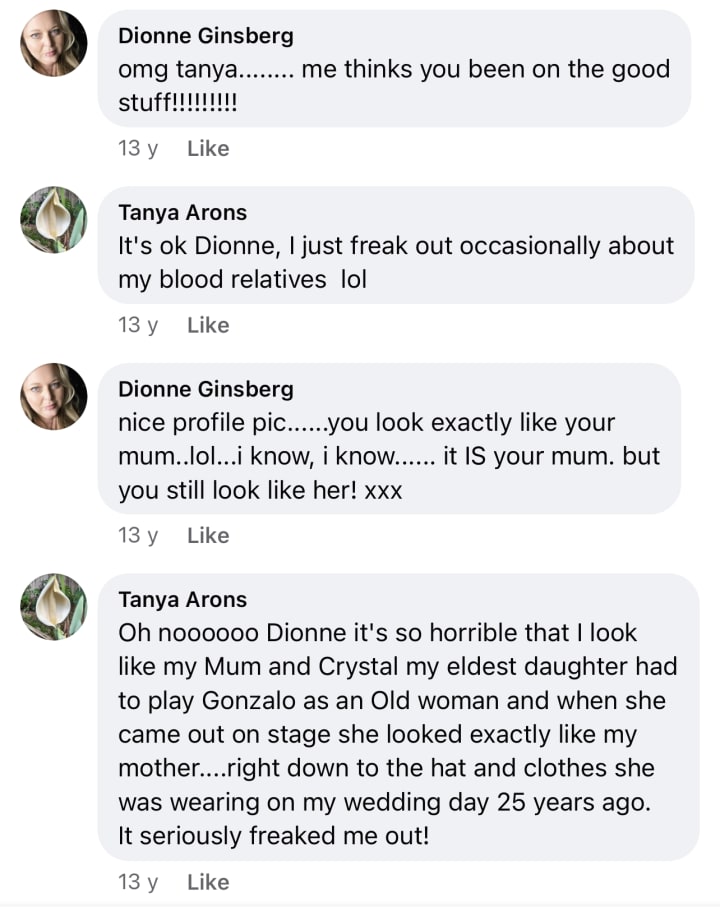Open Dionne Ginsberg's avatar beside the 'omg tanya' comment

[x=54, y=43]
